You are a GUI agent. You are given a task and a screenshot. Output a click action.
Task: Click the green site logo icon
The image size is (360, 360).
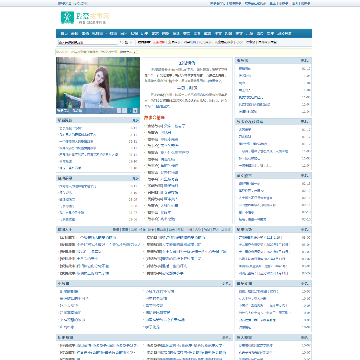(x=67, y=17)
